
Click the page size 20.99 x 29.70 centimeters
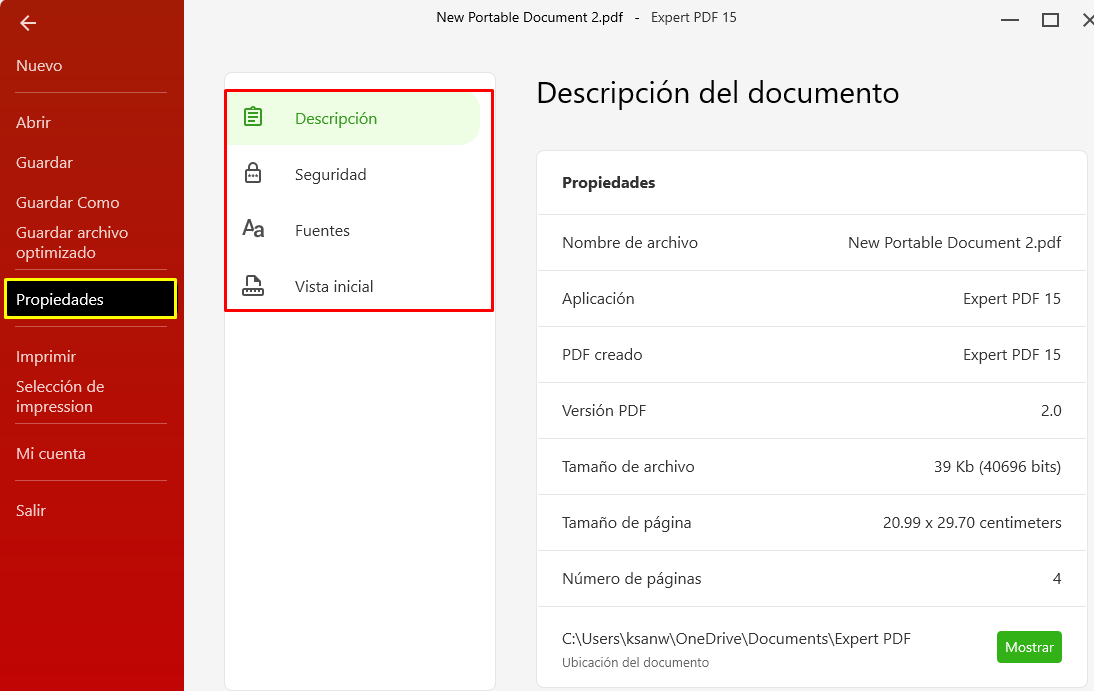tap(972, 523)
